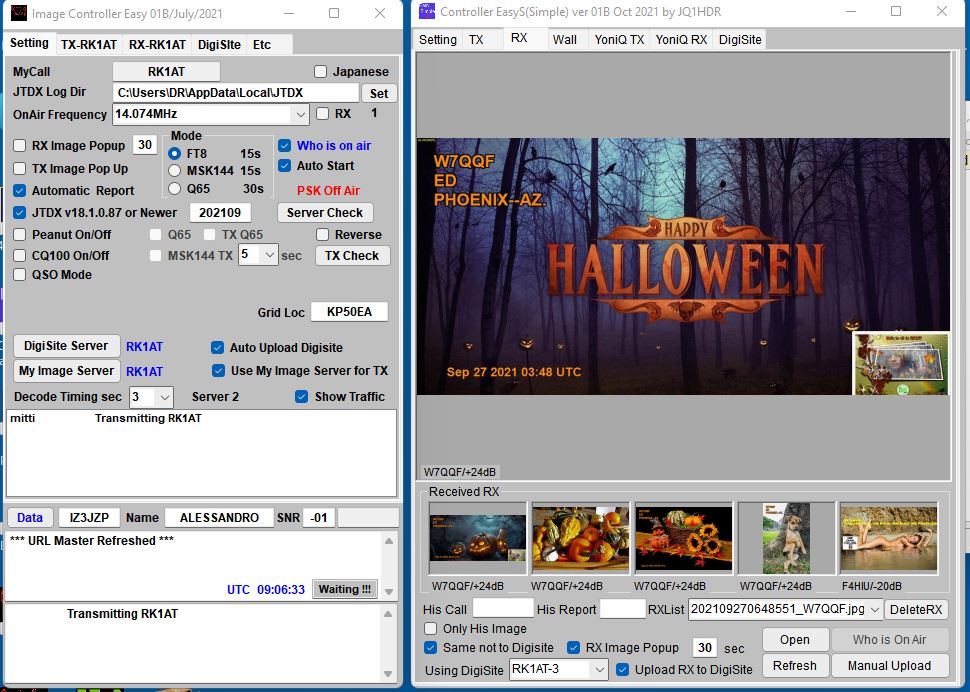This screenshot has height=692, width=970.
Task: Select the MSK144 mode radio button
Action: (175, 171)
